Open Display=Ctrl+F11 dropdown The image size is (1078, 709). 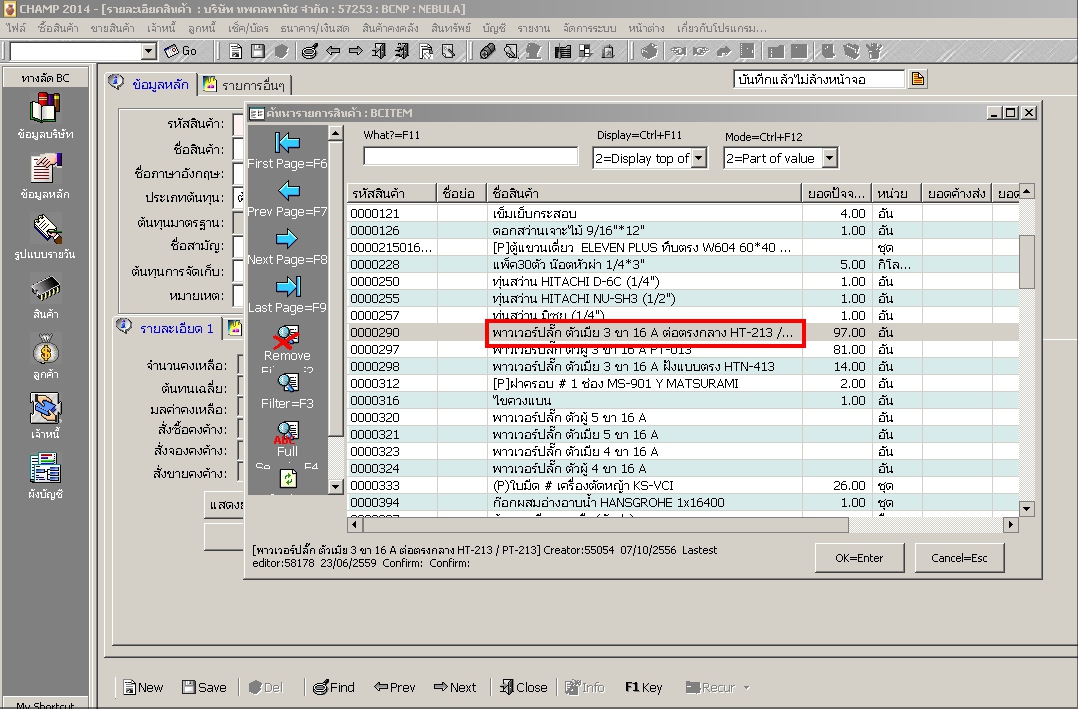pos(698,158)
